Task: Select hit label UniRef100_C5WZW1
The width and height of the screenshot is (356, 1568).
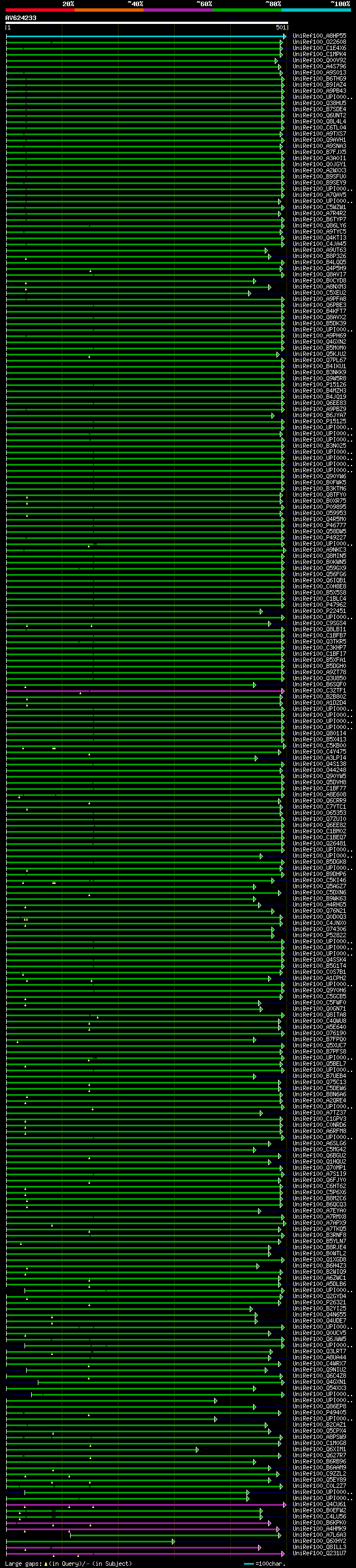Action: 319,207
